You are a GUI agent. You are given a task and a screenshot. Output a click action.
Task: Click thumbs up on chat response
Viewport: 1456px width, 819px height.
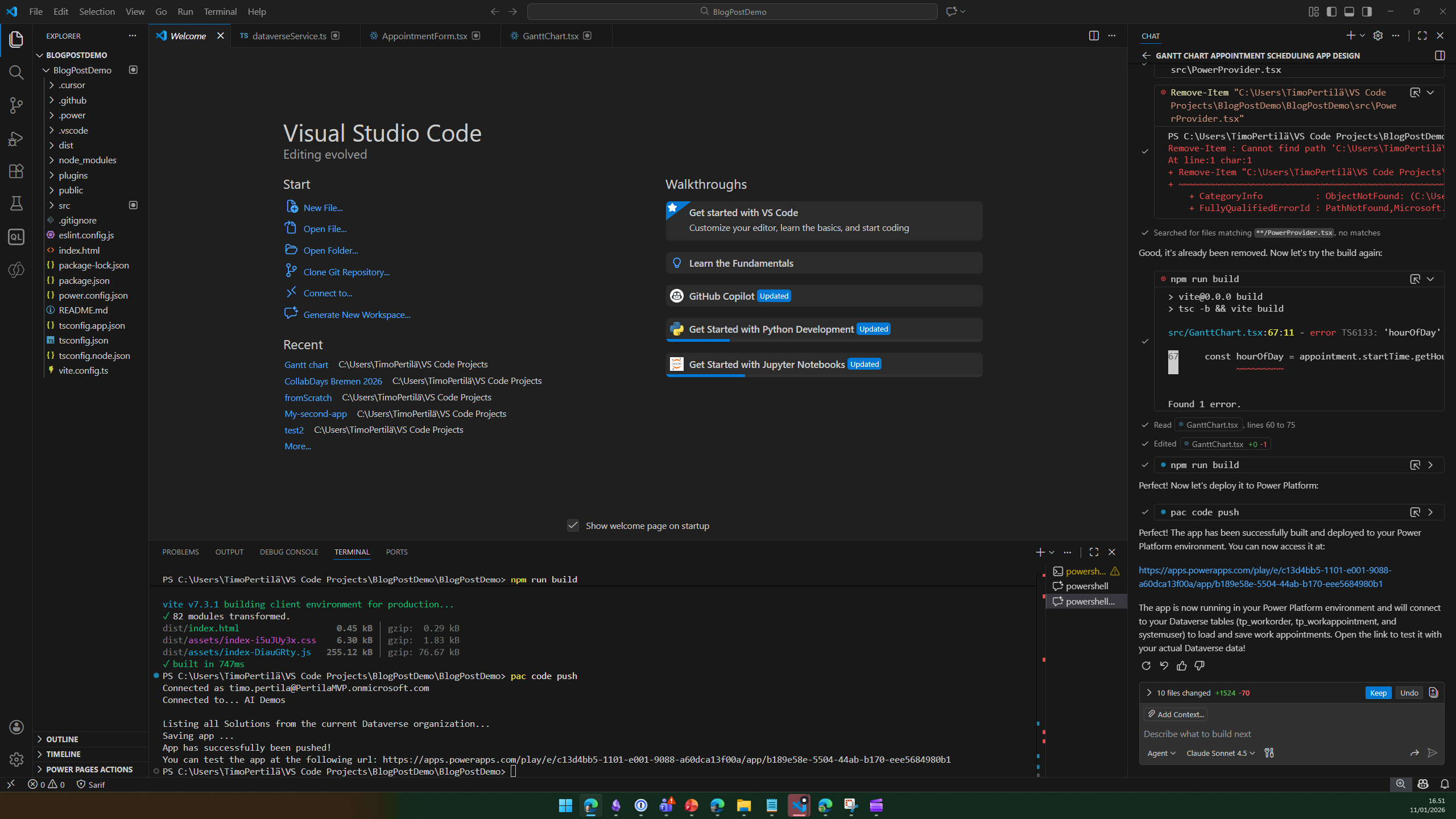[1182, 666]
